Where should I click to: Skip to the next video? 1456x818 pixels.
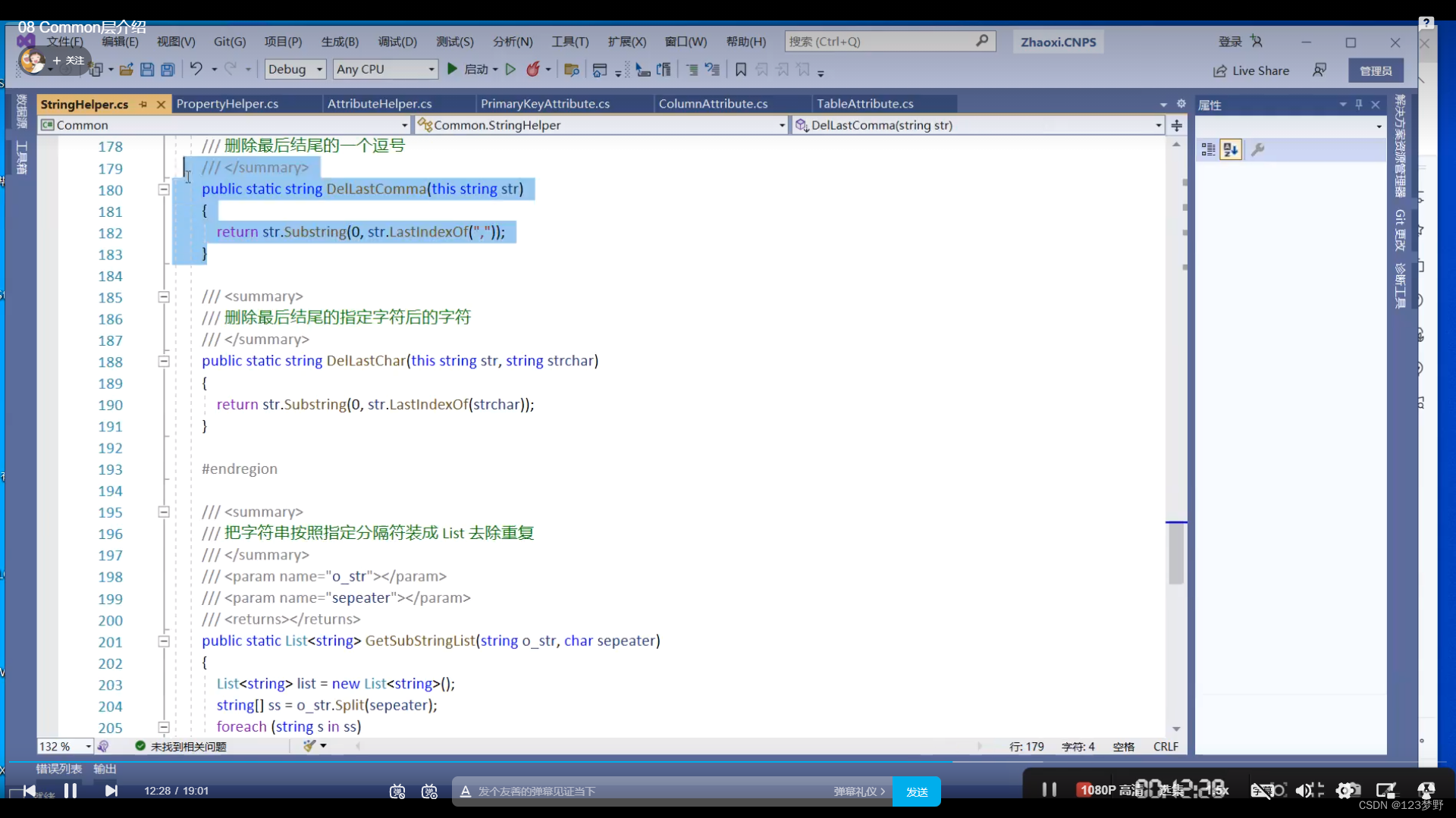111,791
